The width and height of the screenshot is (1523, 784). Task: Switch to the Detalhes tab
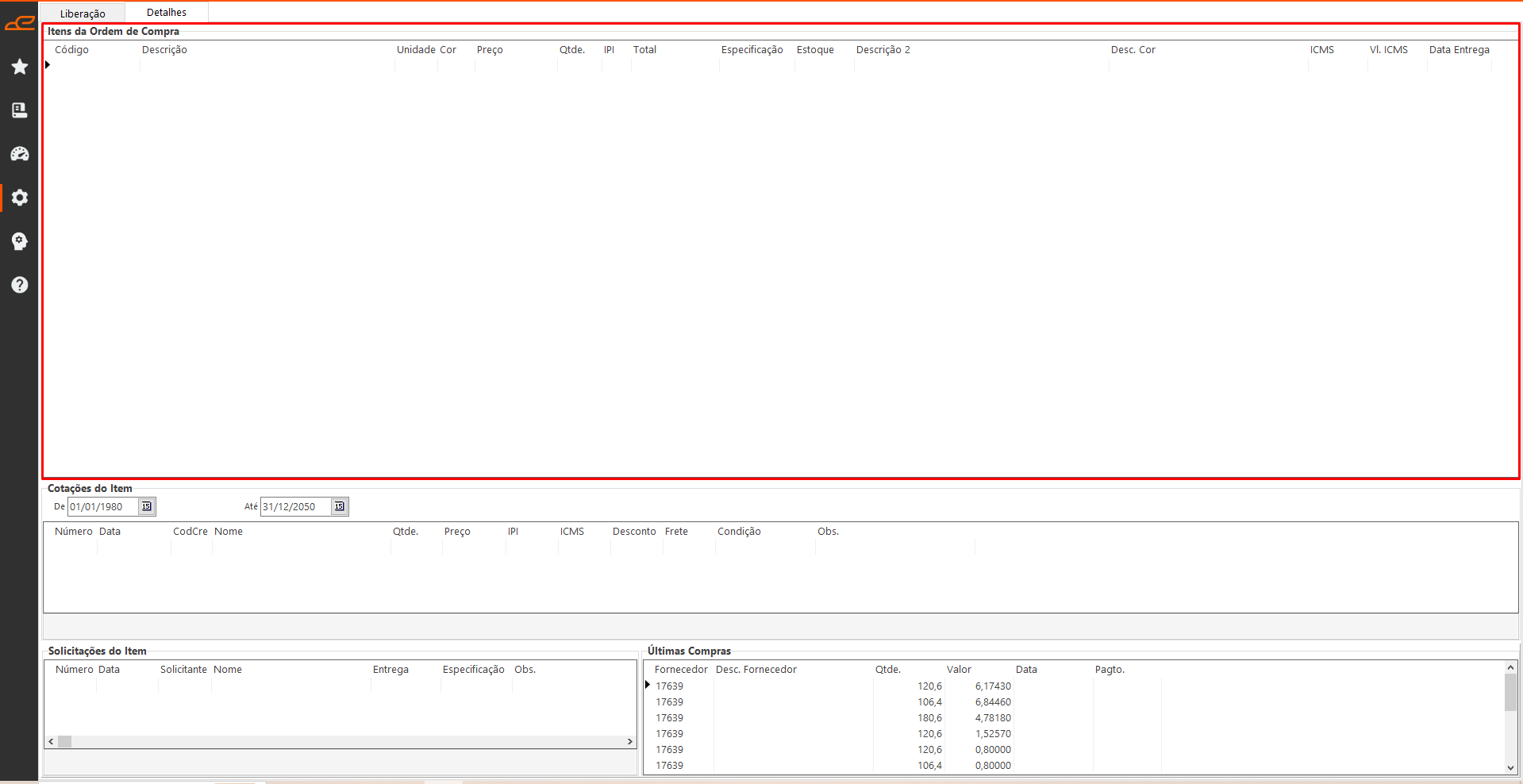[167, 13]
